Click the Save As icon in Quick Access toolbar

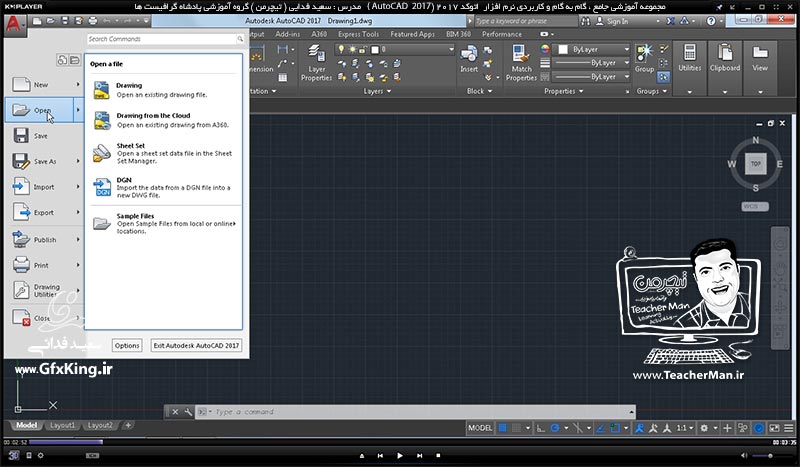point(79,21)
